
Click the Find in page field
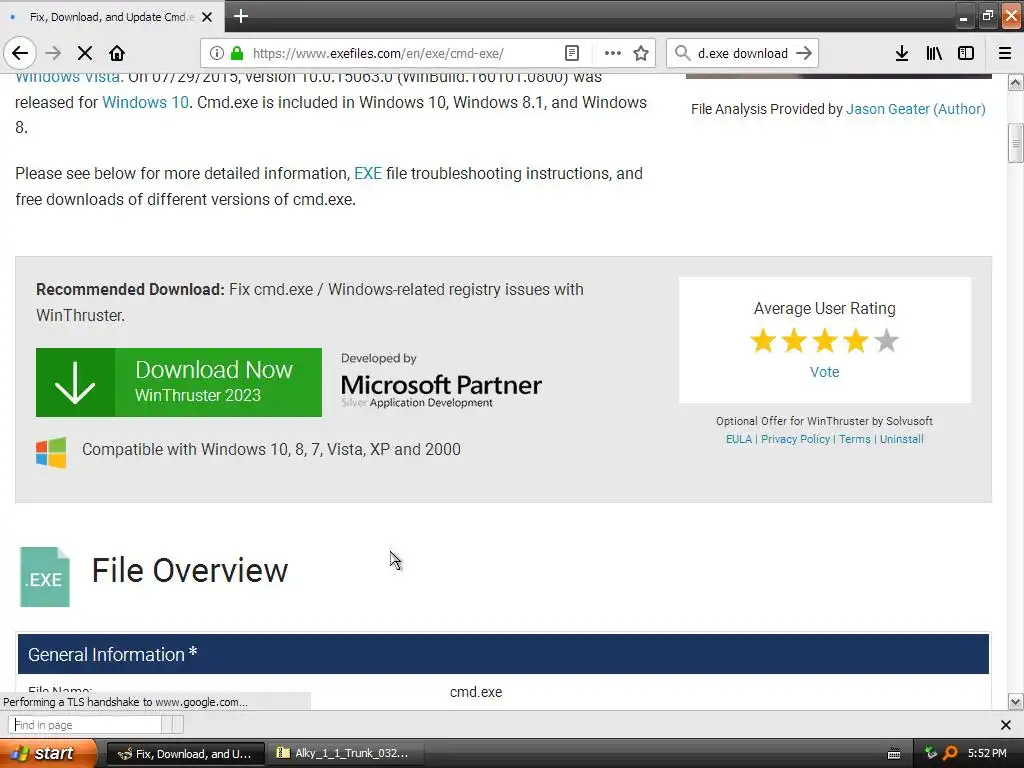pos(85,724)
